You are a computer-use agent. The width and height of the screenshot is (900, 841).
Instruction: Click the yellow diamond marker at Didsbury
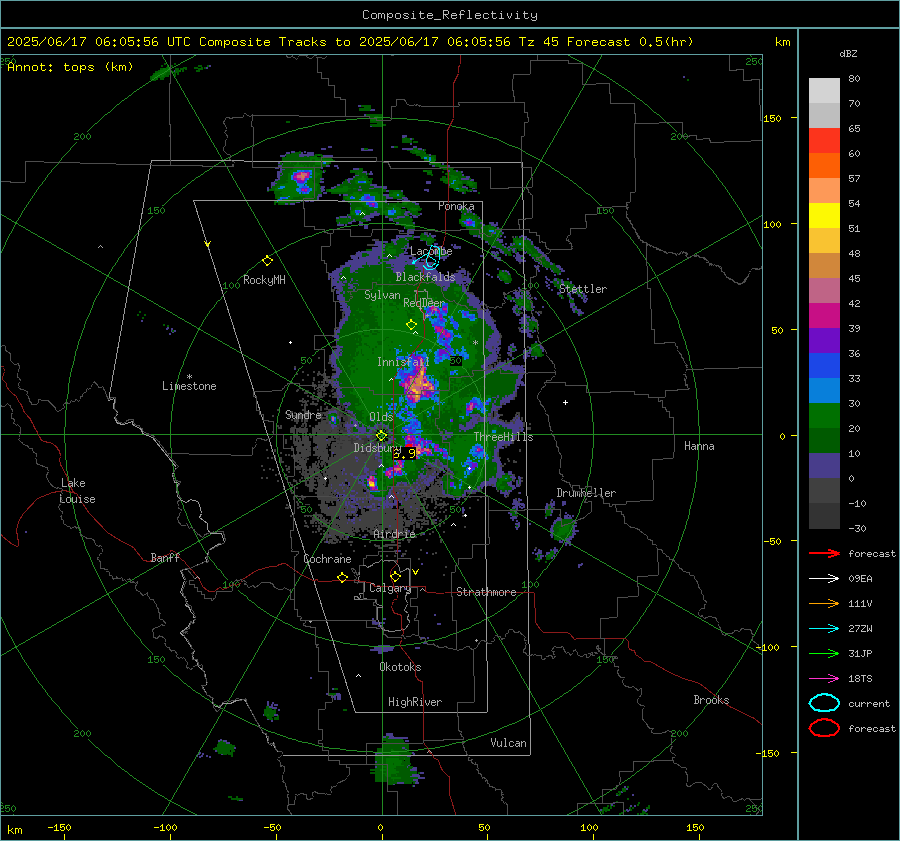click(x=381, y=436)
